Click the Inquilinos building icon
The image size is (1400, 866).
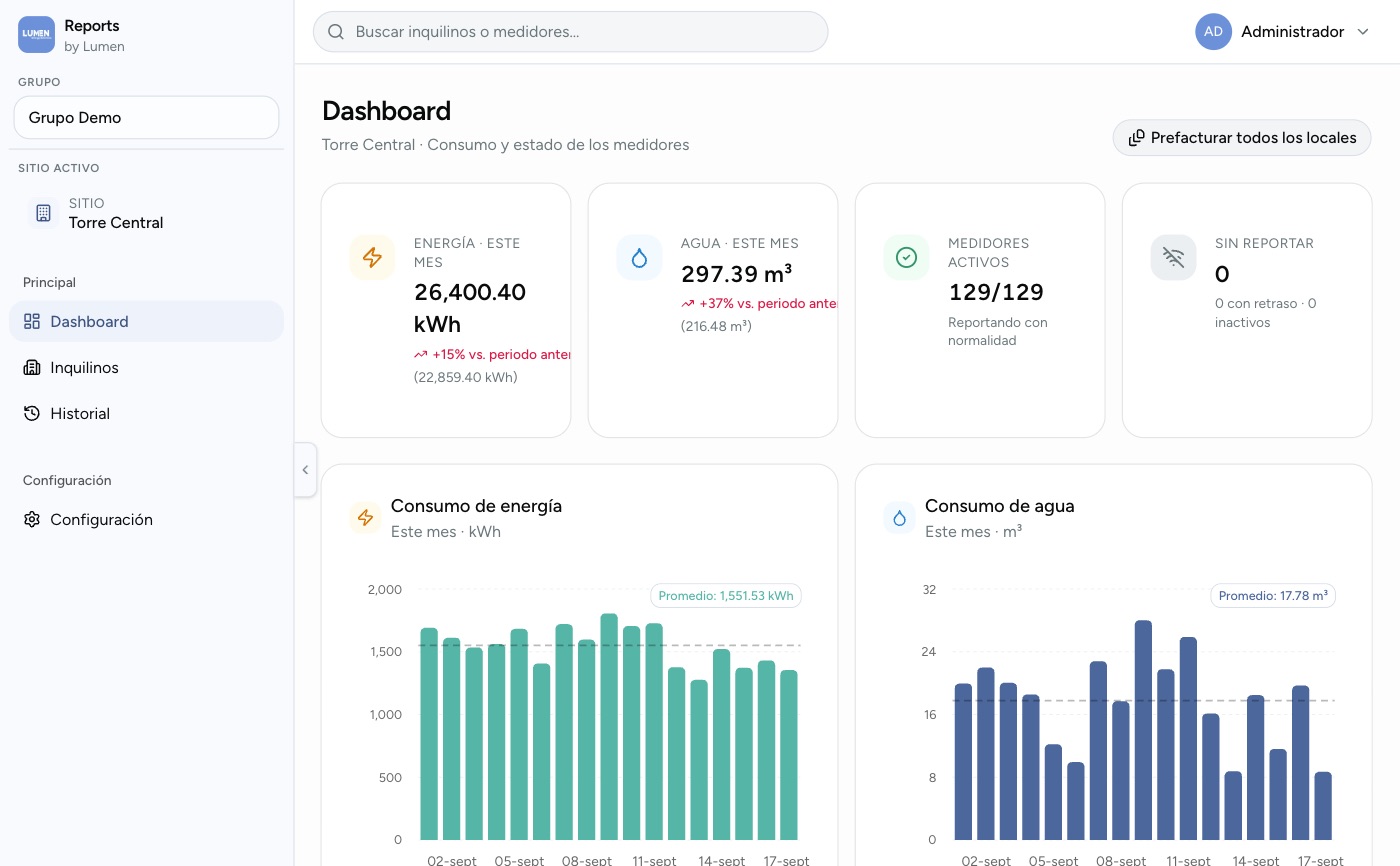(32, 368)
